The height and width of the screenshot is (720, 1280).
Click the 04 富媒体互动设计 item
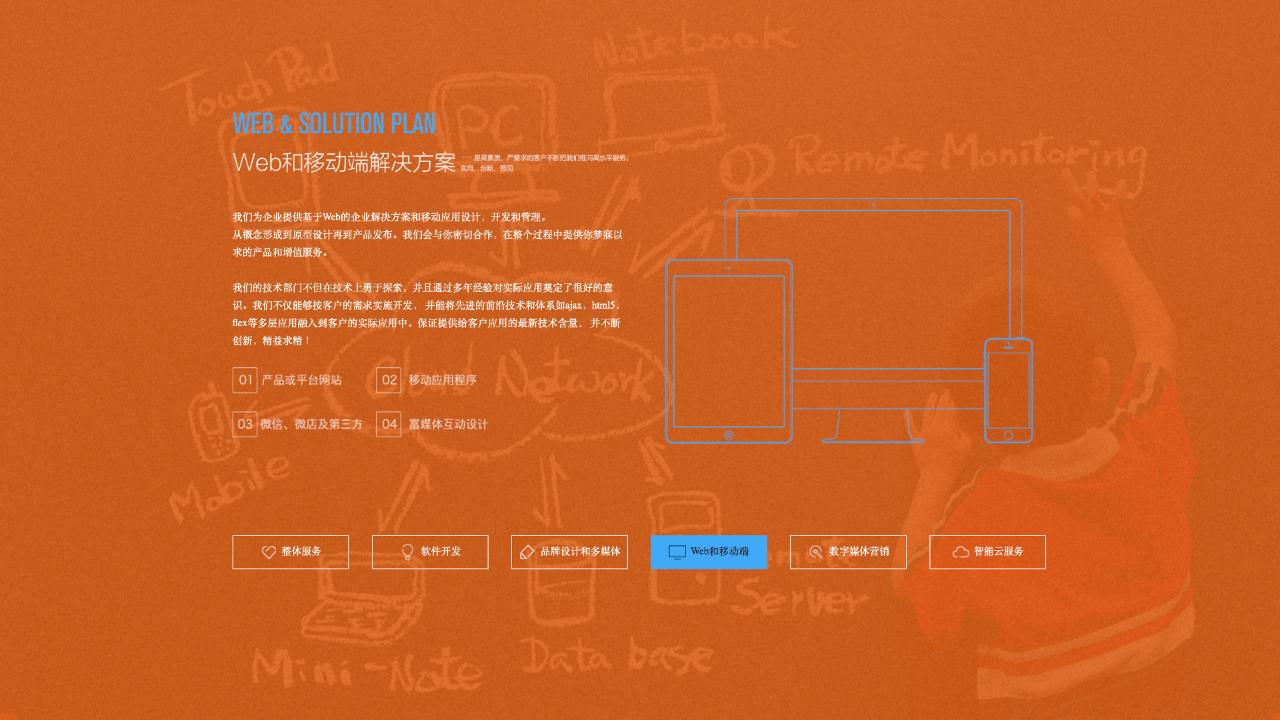(x=432, y=424)
